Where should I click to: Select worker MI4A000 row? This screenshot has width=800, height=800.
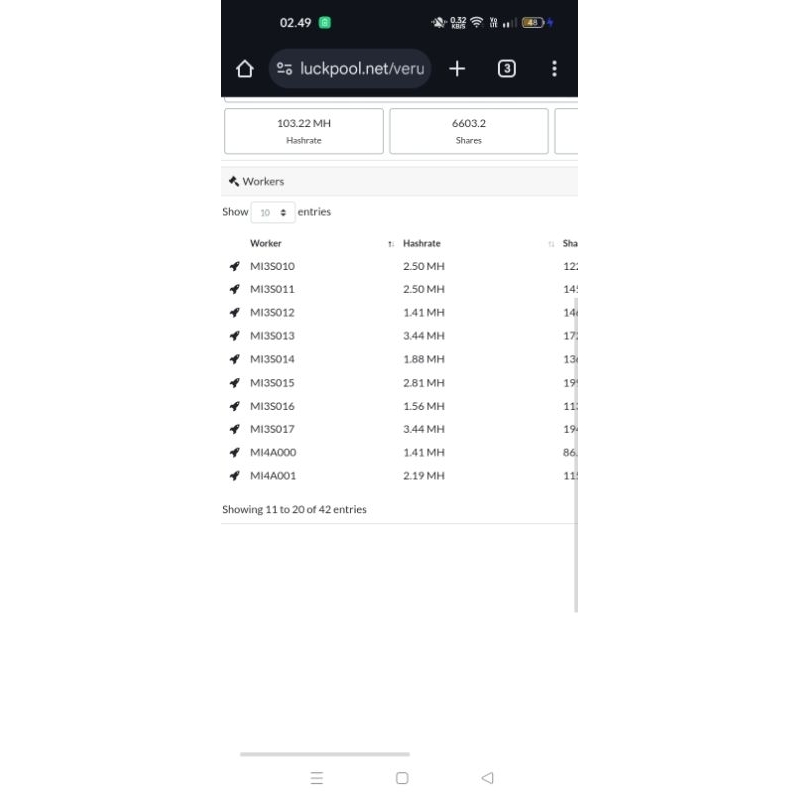click(399, 452)
